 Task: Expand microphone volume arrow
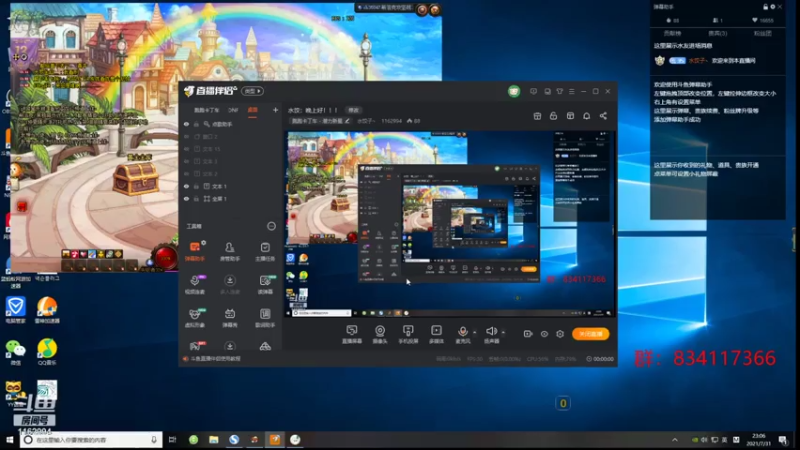(x=474, y=333)
